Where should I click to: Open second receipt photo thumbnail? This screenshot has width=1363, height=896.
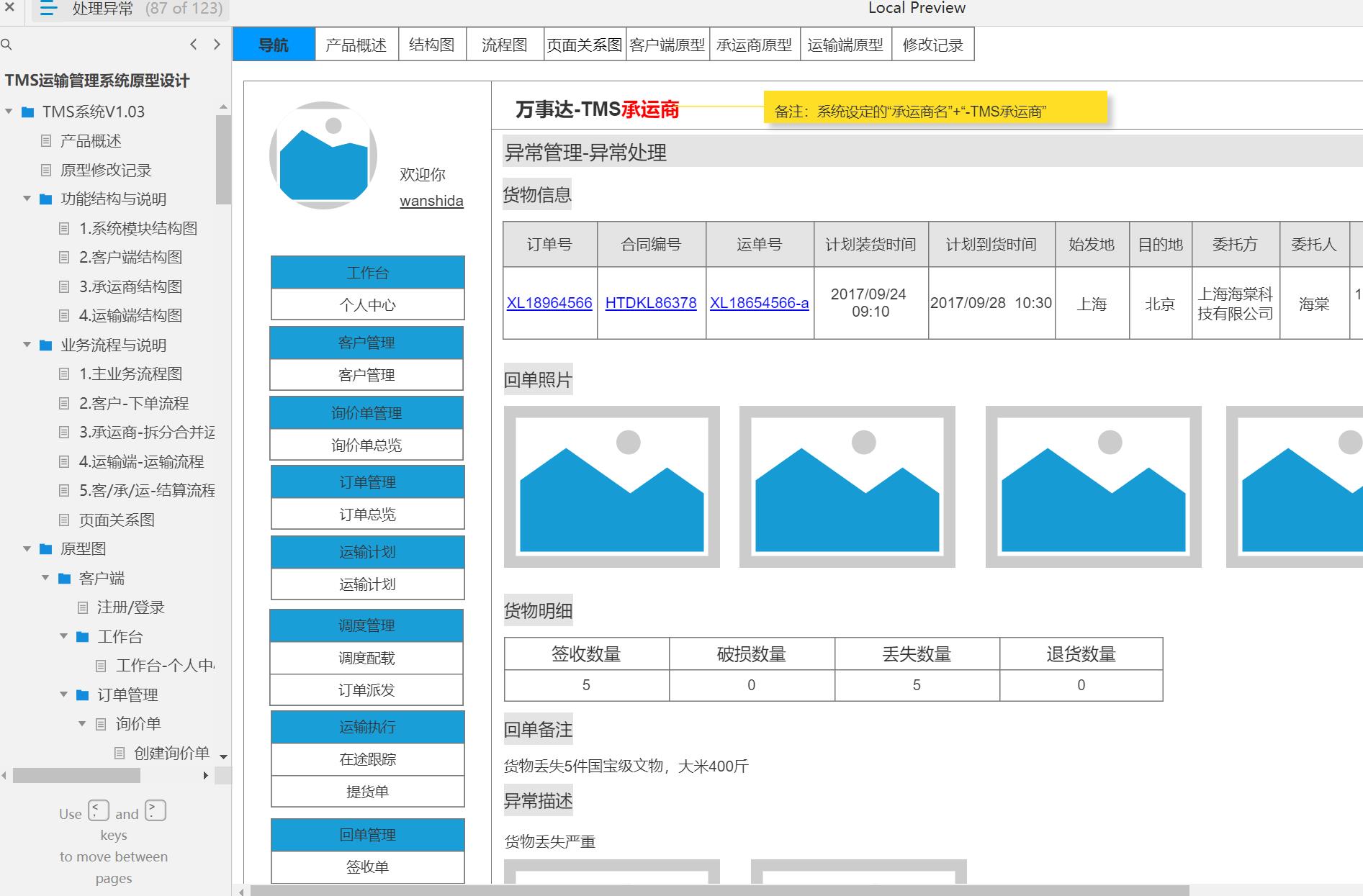(x=847, y=487)
